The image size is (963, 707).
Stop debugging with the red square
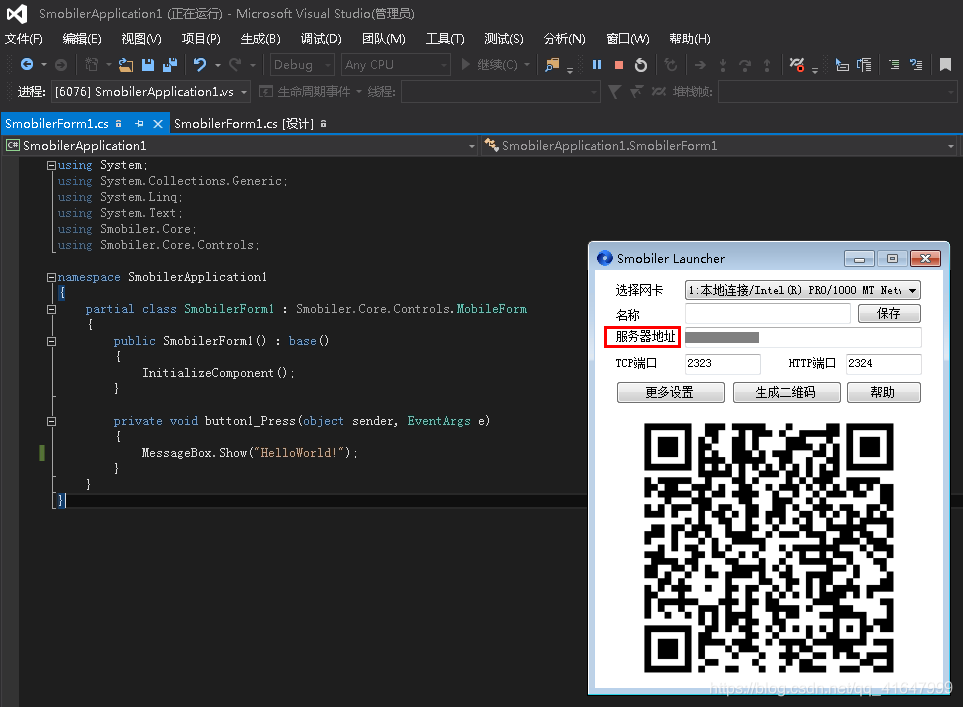(619, 65)
